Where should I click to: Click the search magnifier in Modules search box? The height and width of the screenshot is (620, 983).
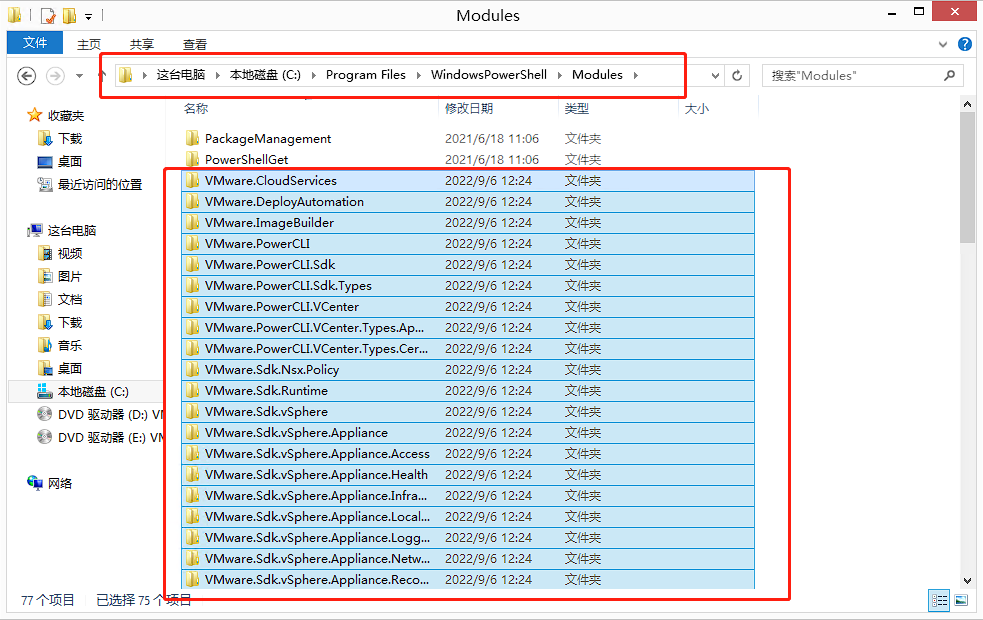948,75
